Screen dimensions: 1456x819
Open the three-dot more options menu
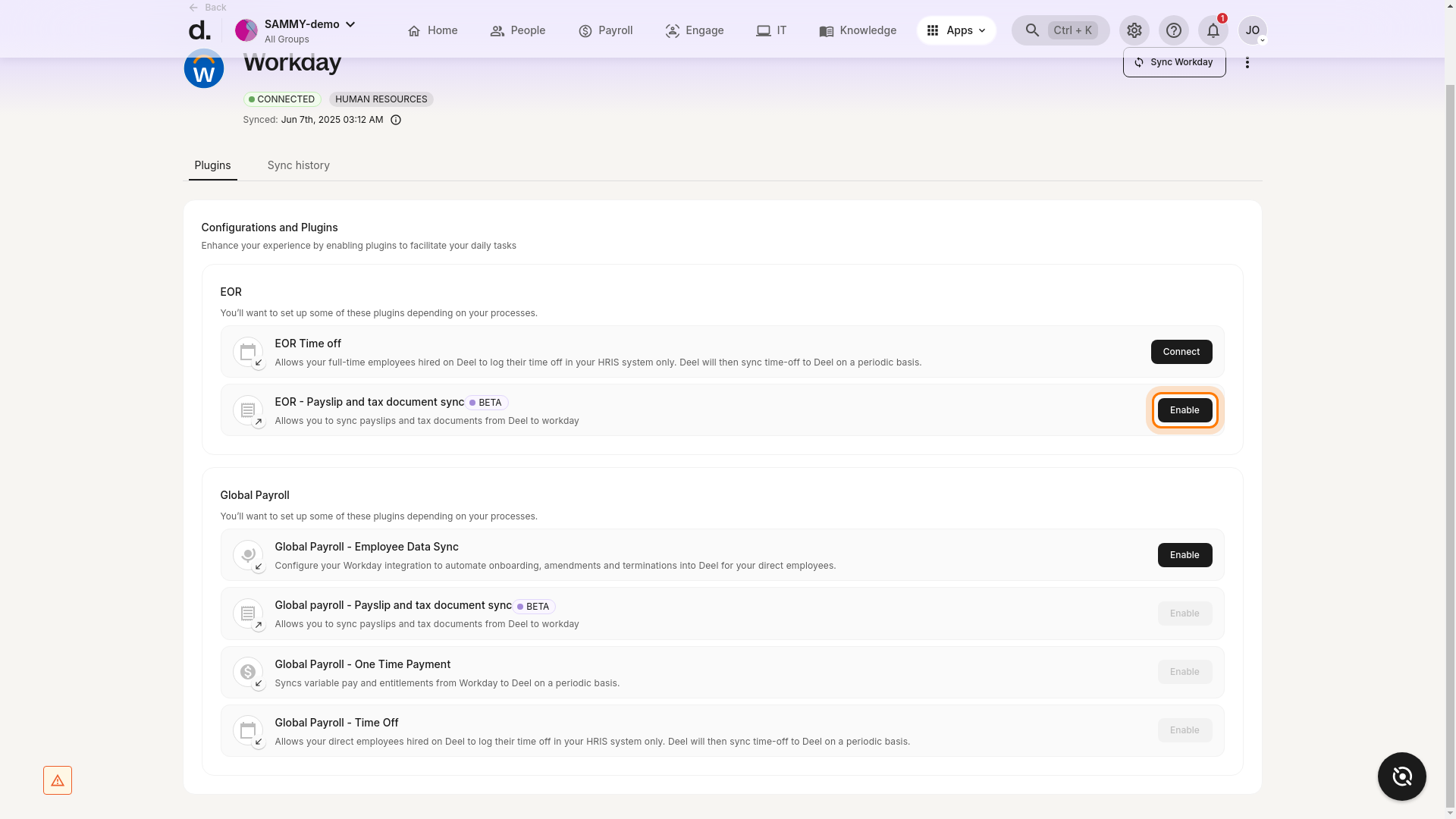[1247, 62]
